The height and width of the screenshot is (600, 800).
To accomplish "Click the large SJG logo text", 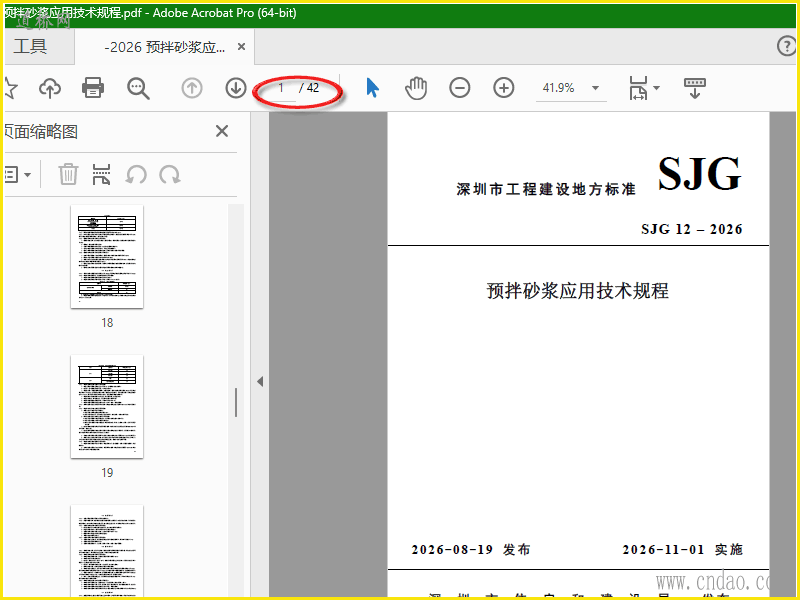I will point(699,173).
